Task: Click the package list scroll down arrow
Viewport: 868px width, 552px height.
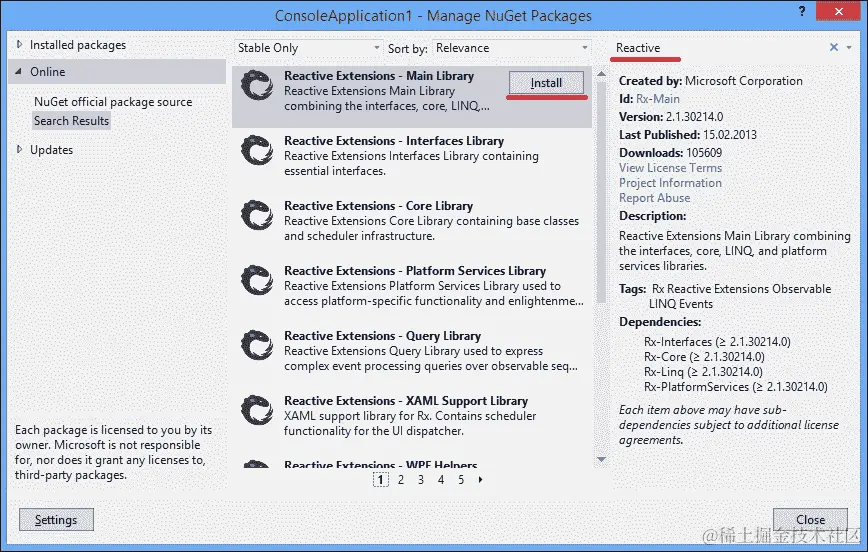Action: (602, 460)
